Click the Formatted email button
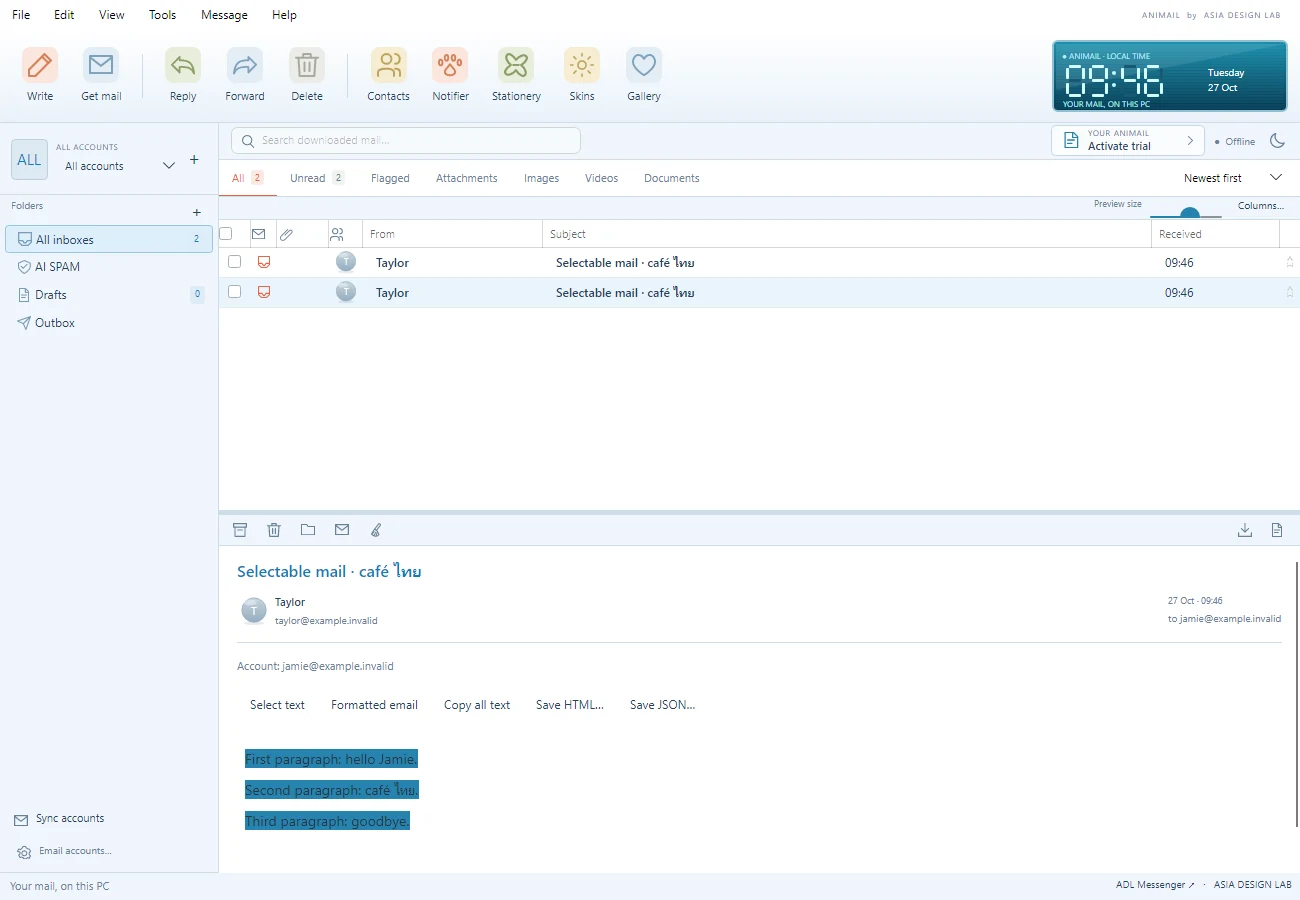 coord(374,705)
